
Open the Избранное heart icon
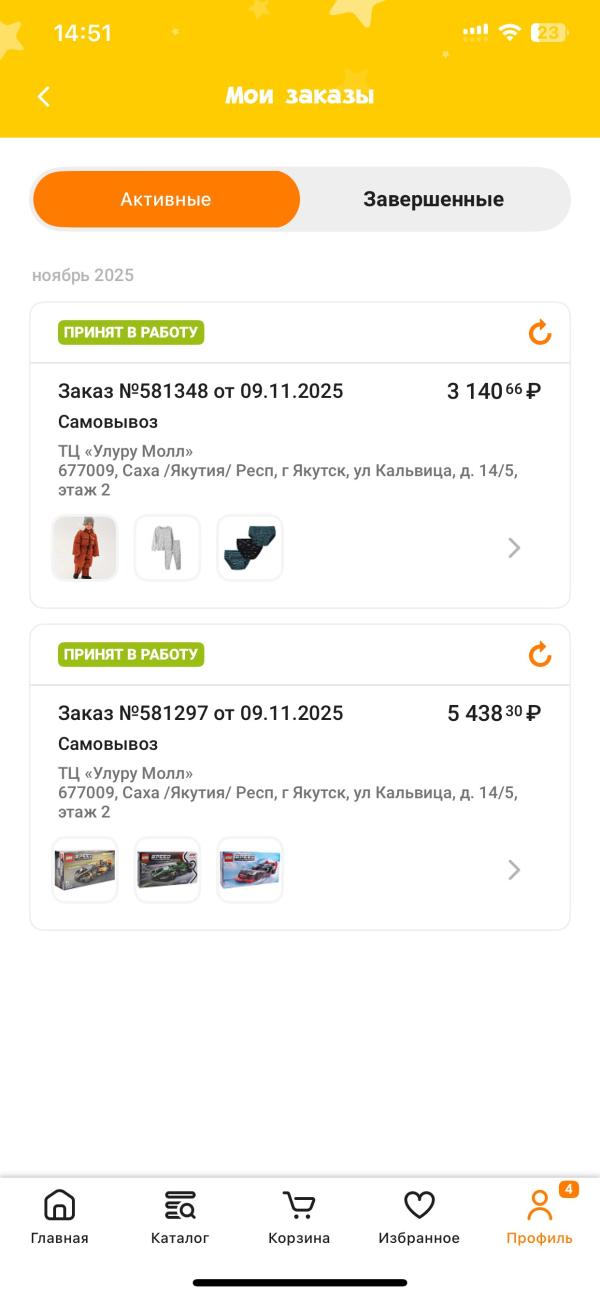coord(419,1206)
